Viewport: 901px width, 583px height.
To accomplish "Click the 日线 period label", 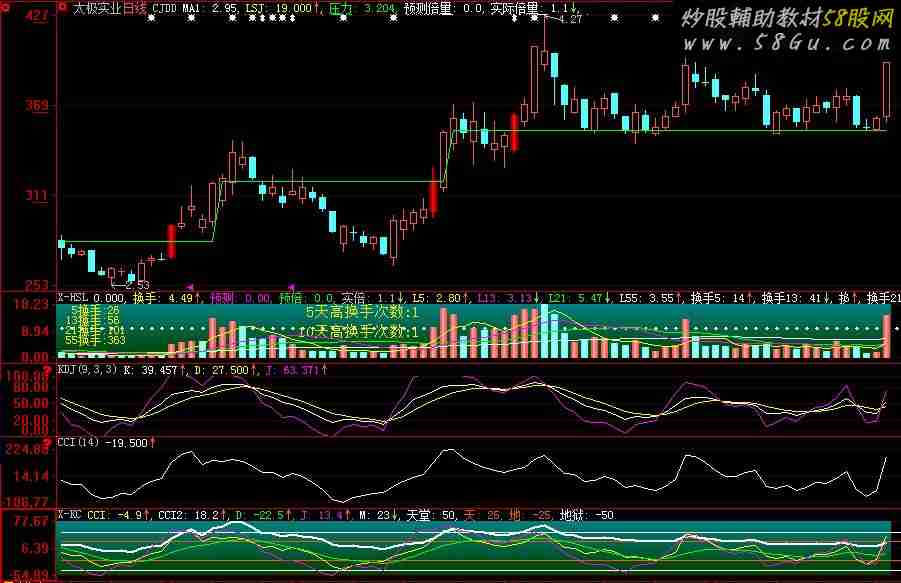I will (x=135, y=9).
